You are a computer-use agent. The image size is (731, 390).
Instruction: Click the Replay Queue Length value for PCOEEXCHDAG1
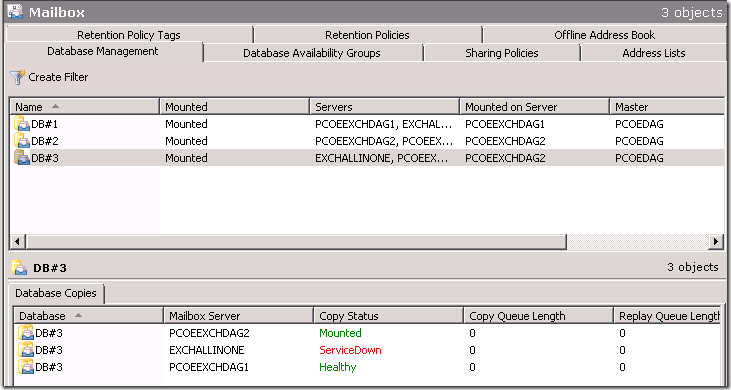pyautogui.click(x=622, y=367)
